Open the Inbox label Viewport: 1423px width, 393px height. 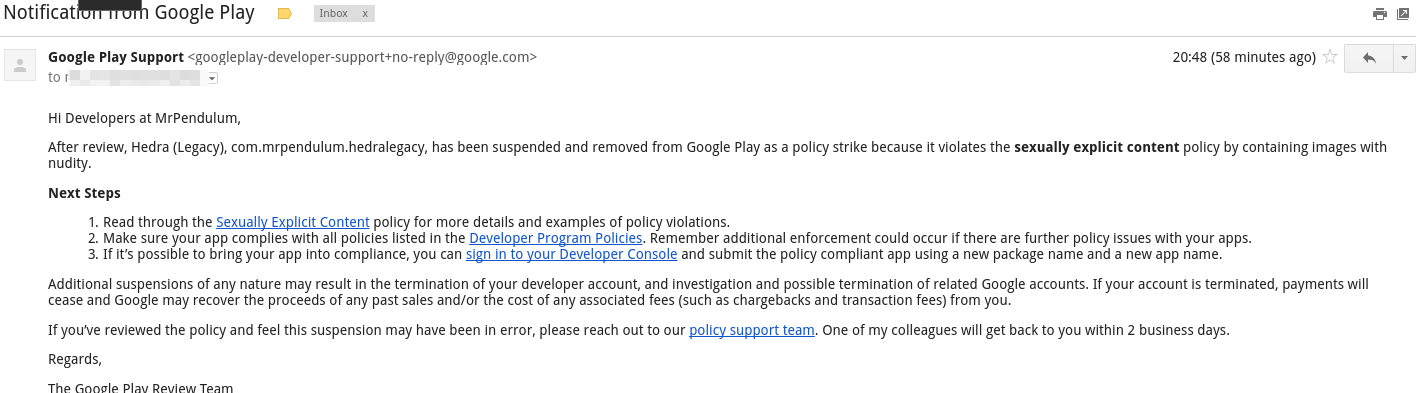tap(334, 14)
